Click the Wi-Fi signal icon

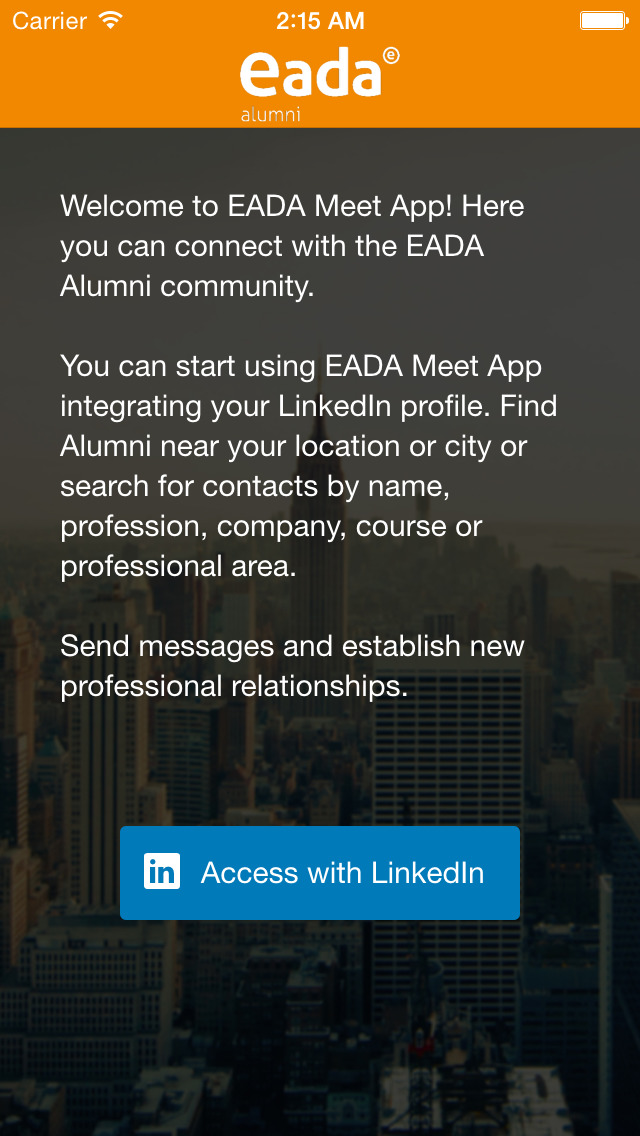click(112, 20)
